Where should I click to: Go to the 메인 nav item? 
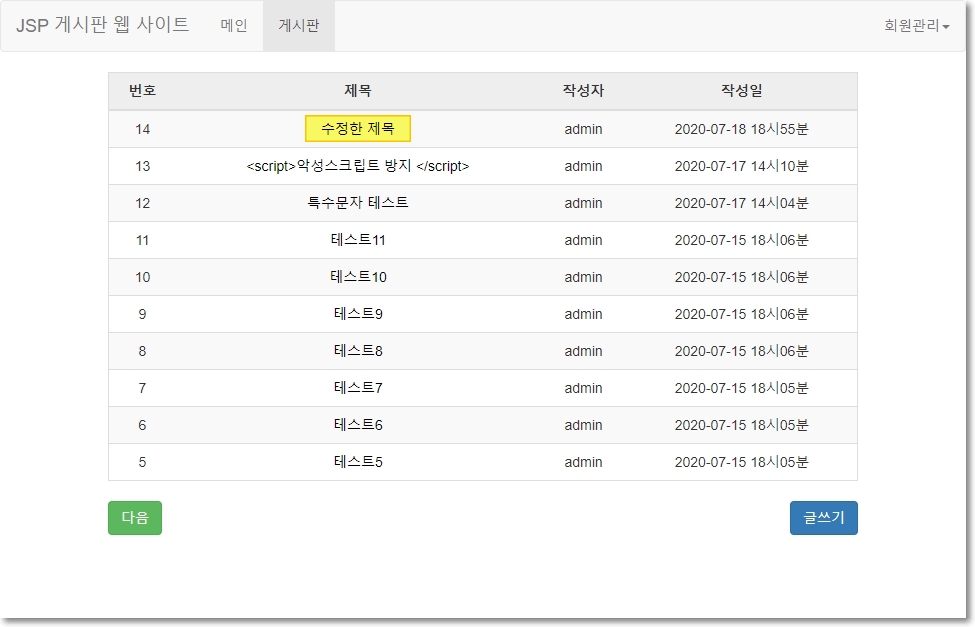point(234,26)
